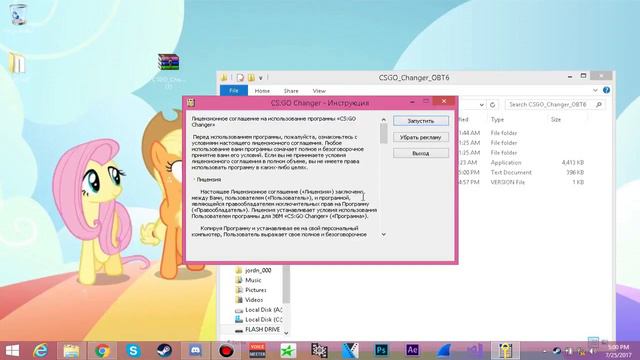This screenshot has height=360, width=640.
Task: Open the blue shark fin app on taskbar
Action: point(443,350)
